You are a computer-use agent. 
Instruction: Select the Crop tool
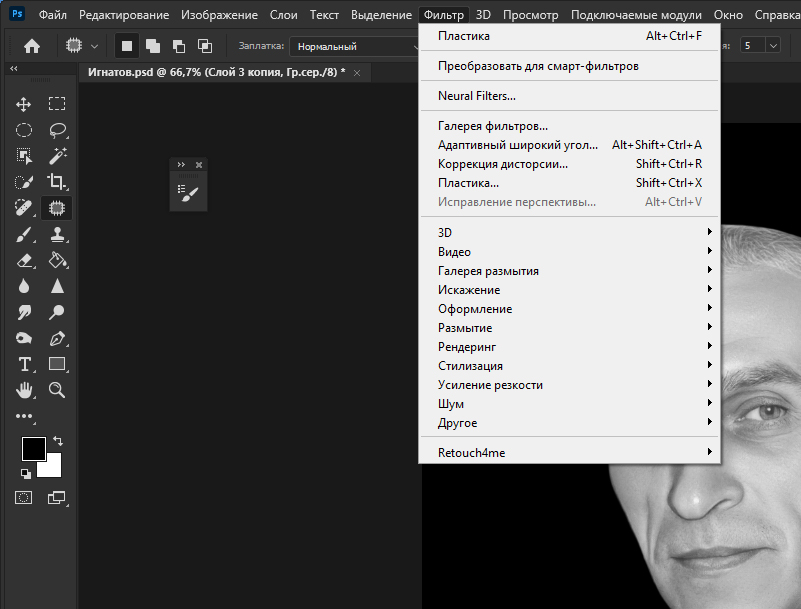pyautogui.click(x=57, y=182)
